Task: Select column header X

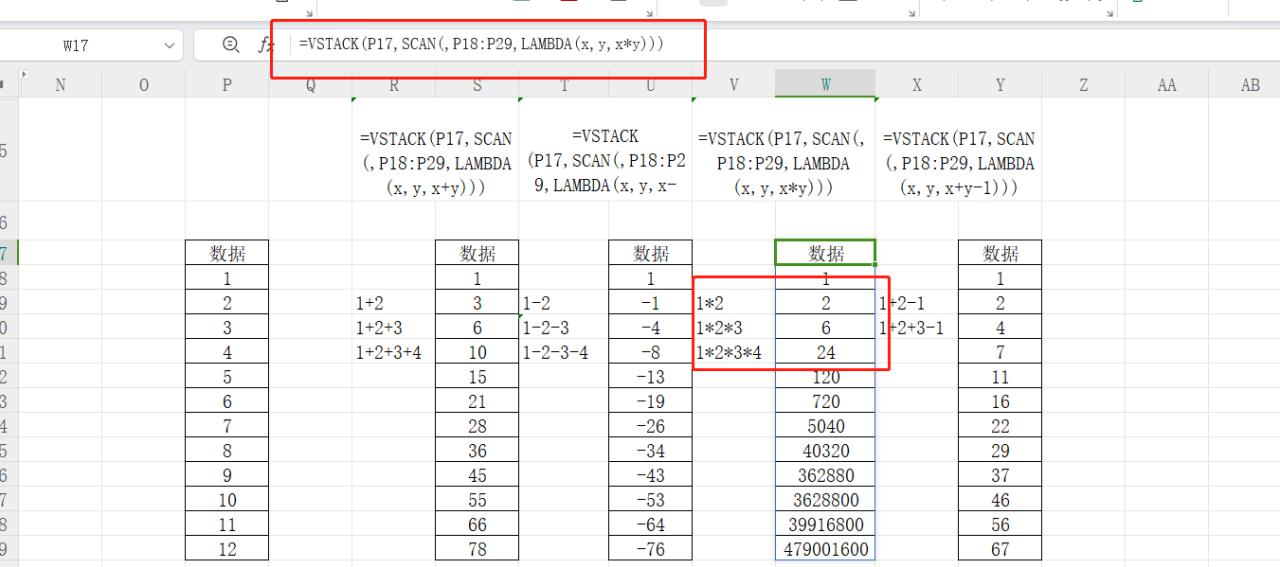Action: tap(917, 85)
